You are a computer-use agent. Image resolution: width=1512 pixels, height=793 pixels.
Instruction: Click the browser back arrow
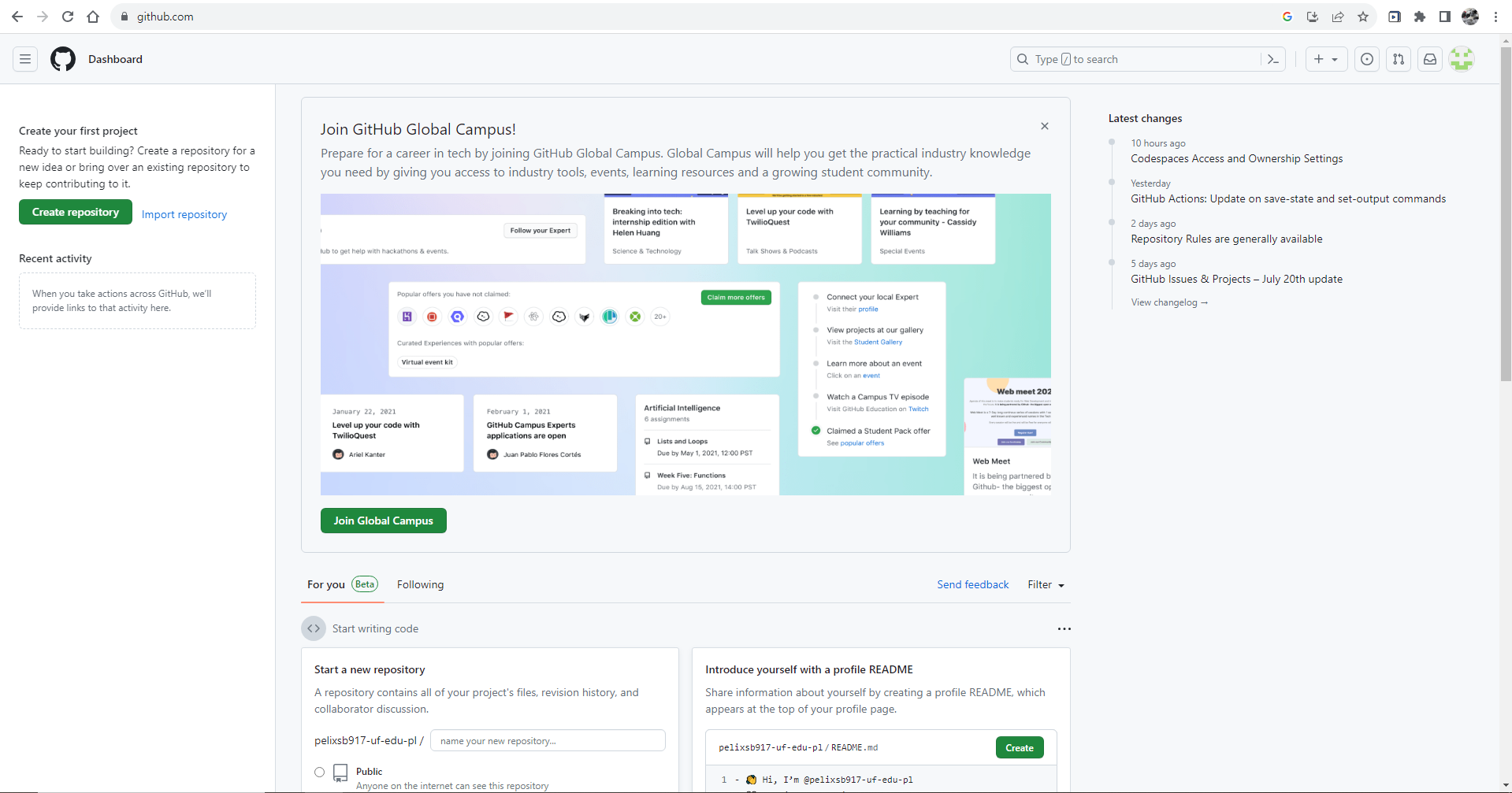[17, 17]
